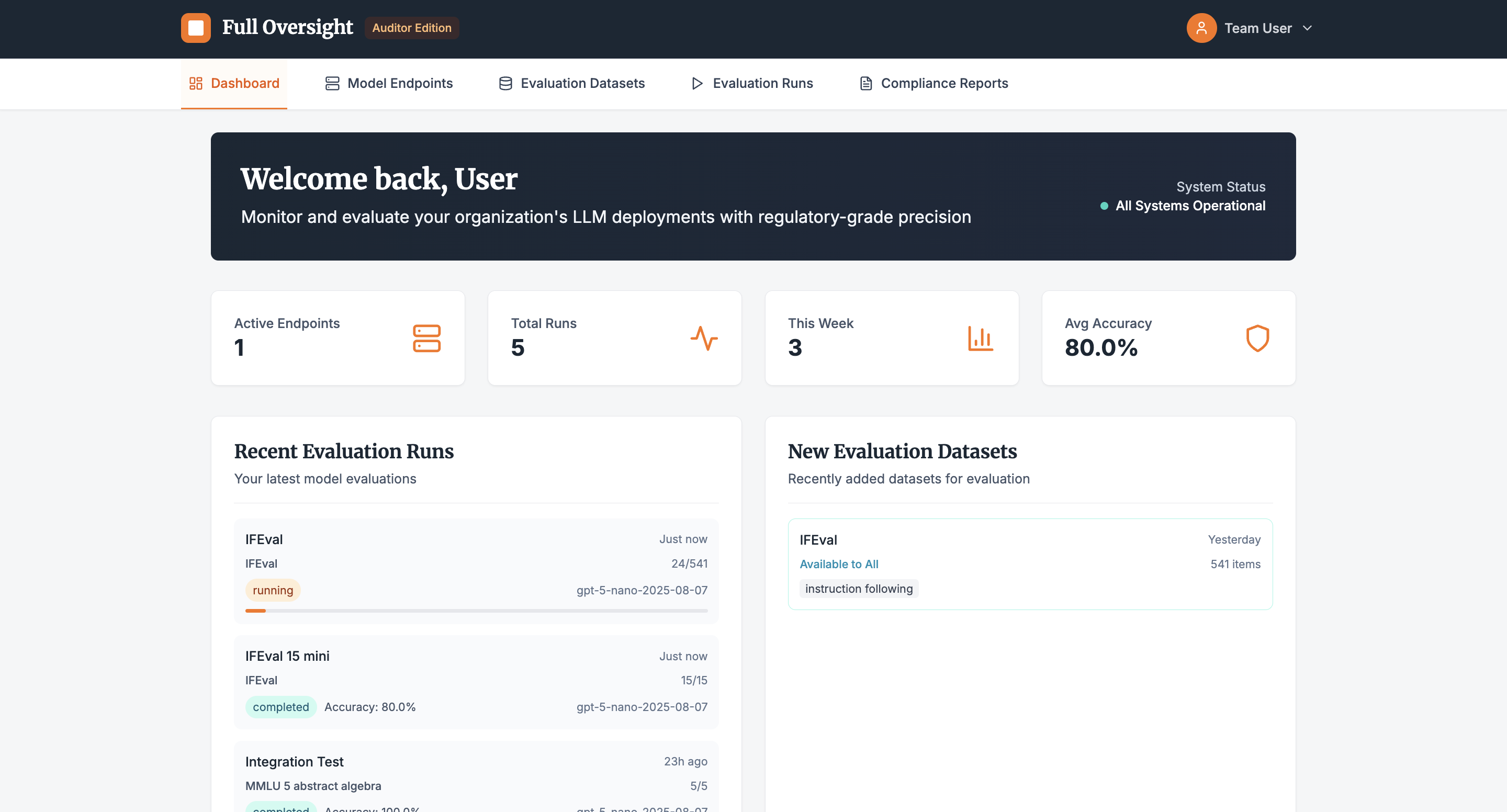Click the Evaluation Datasets database icon
The width and height of the screenshot is (1507, 812).
click(x=504, y=83)
